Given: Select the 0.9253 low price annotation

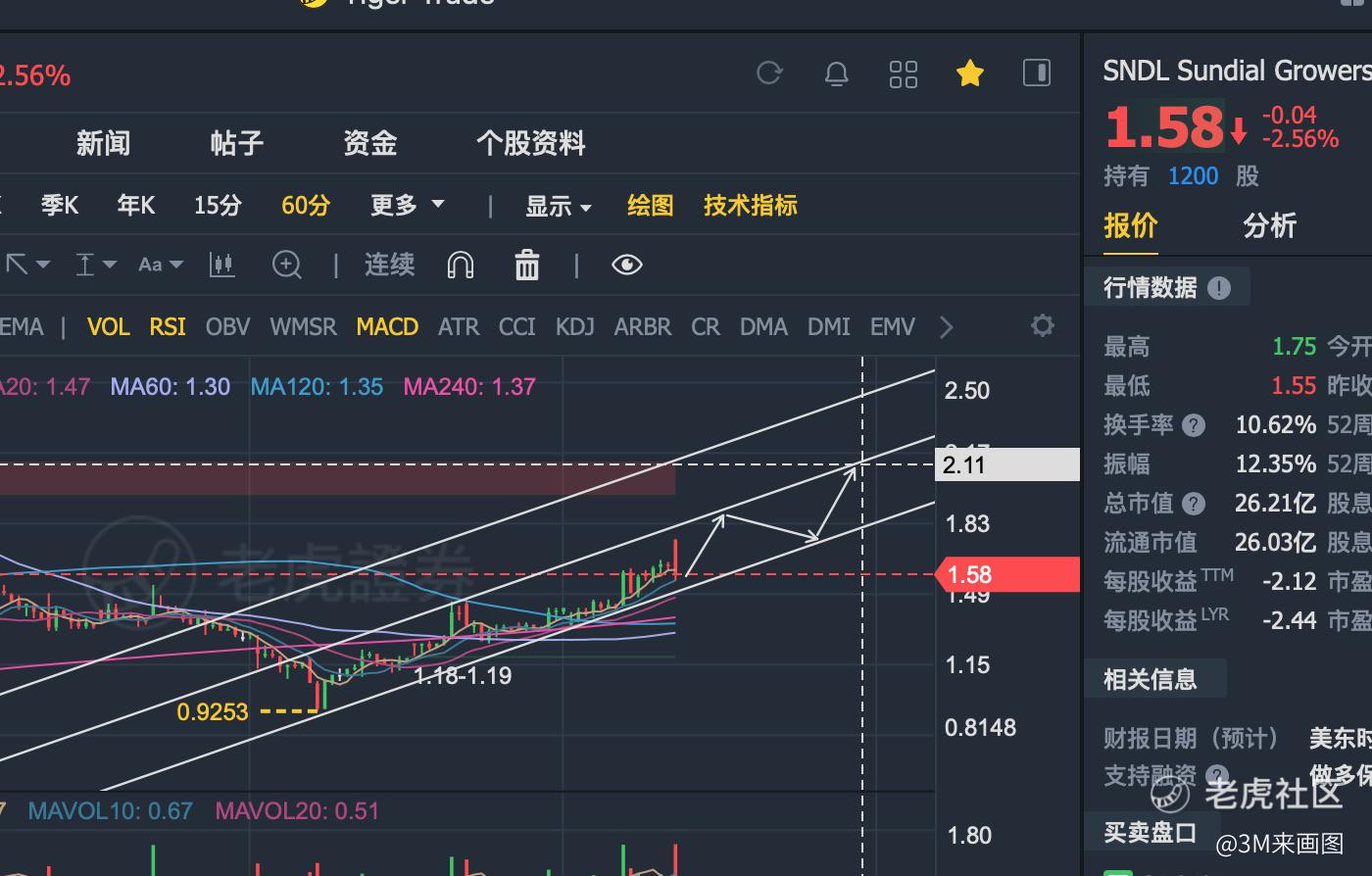Looking at the screenshot, I should point(213,711).
